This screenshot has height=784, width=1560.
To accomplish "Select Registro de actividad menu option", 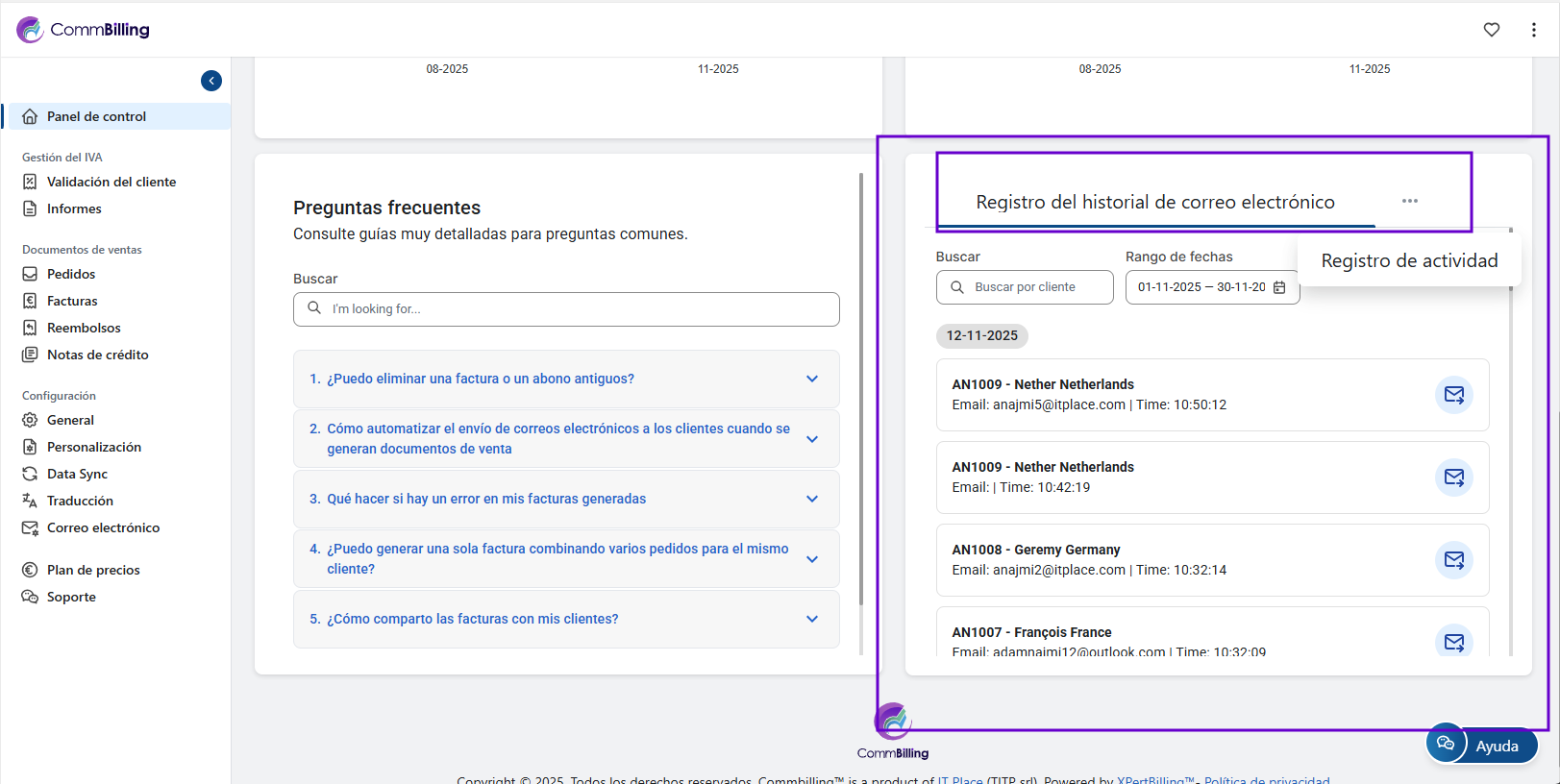I will tap(1408, 261).
